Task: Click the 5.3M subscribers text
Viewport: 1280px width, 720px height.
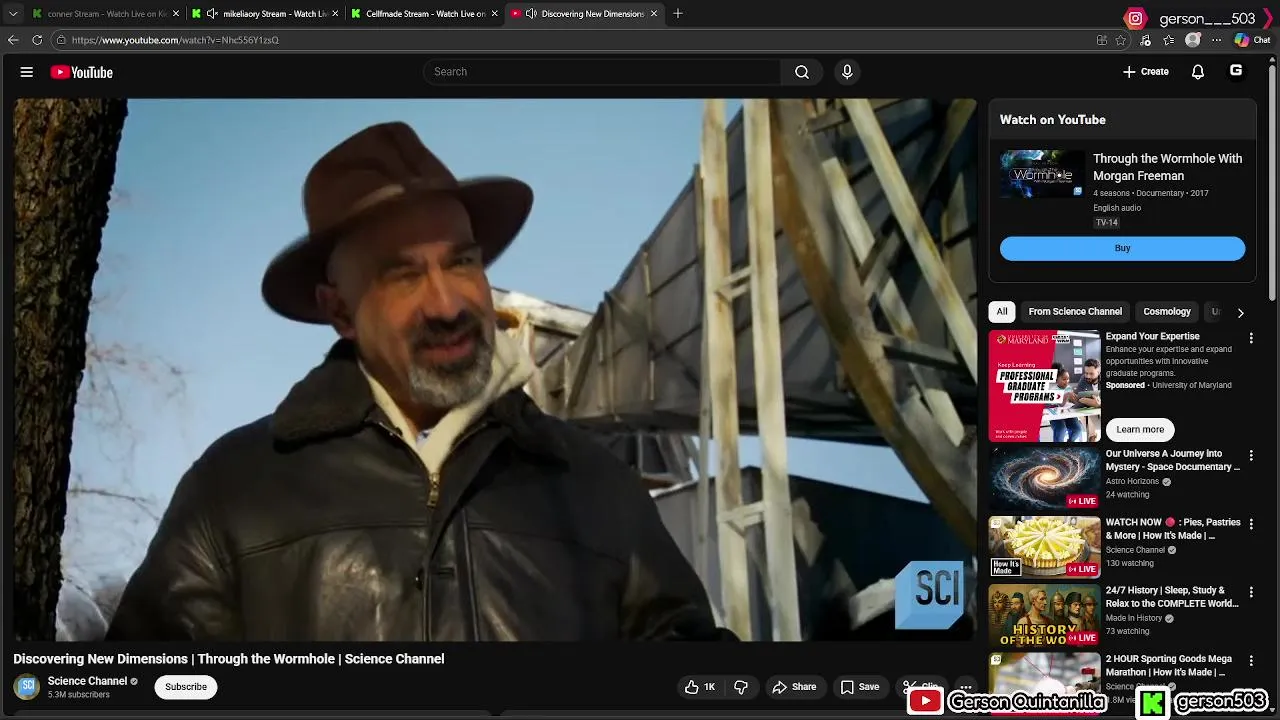Action: click(x=79, y=695)
